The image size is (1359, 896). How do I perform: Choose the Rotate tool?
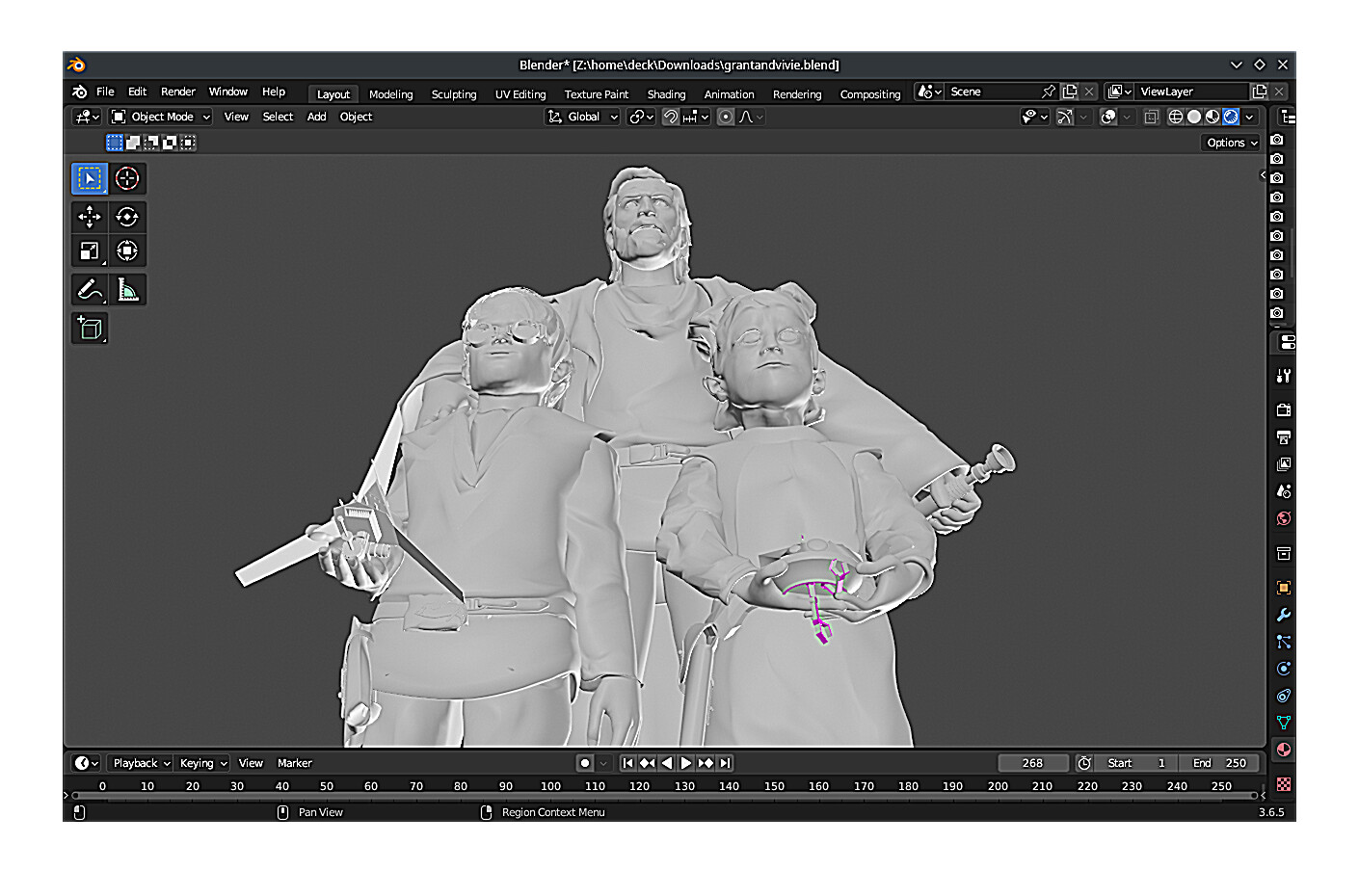[x=127, y=217]
